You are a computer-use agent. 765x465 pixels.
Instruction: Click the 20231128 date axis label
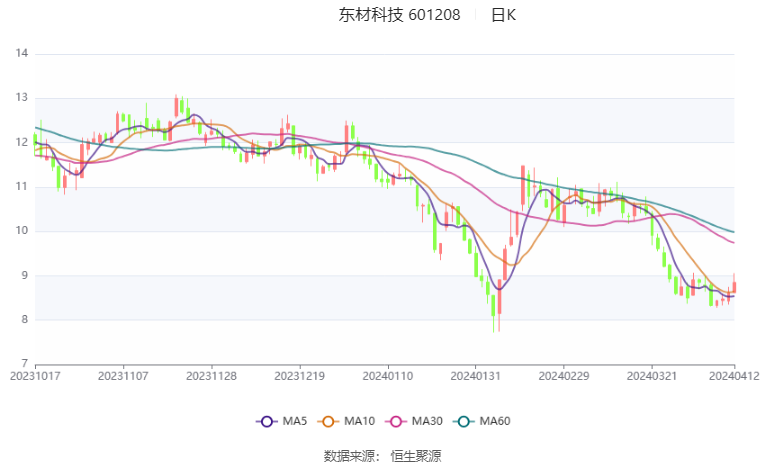pos(211,376)
